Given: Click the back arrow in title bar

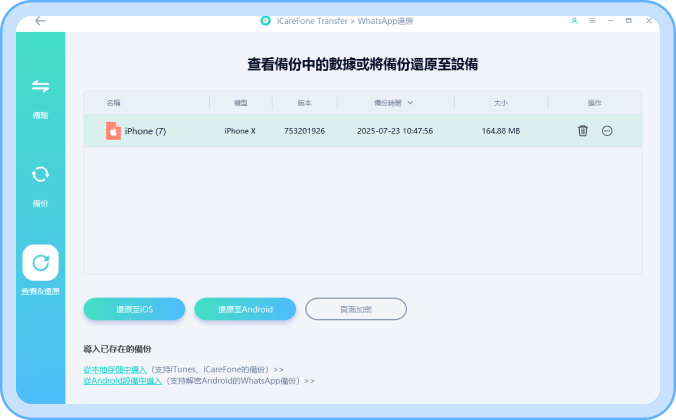Looking at the screenshot, I should pos(40,21).
